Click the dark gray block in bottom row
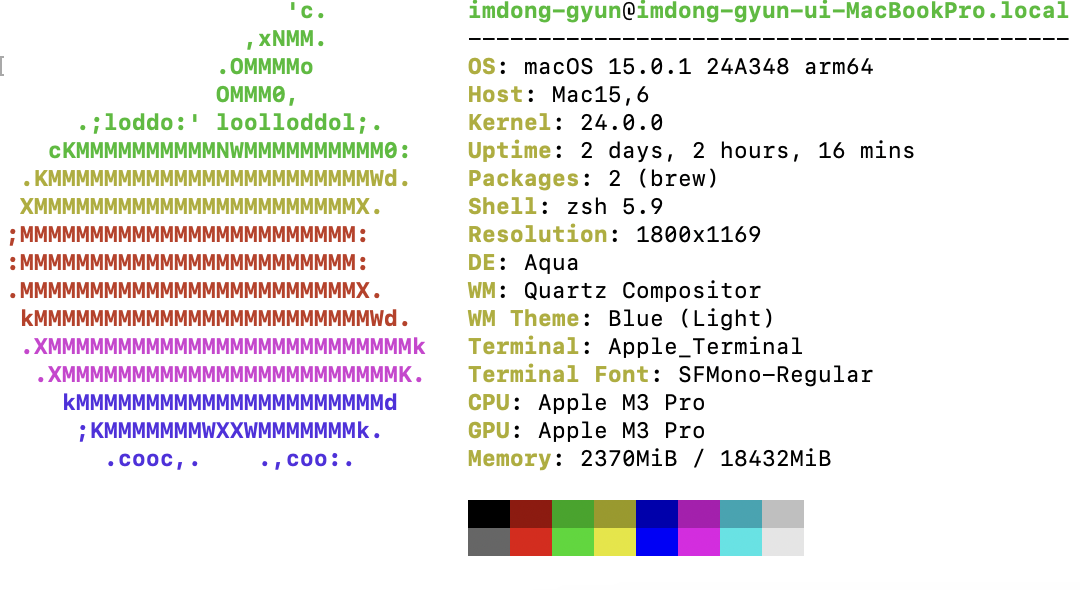This screenshot has height=590, width=1080. click(x=489, y=542)
